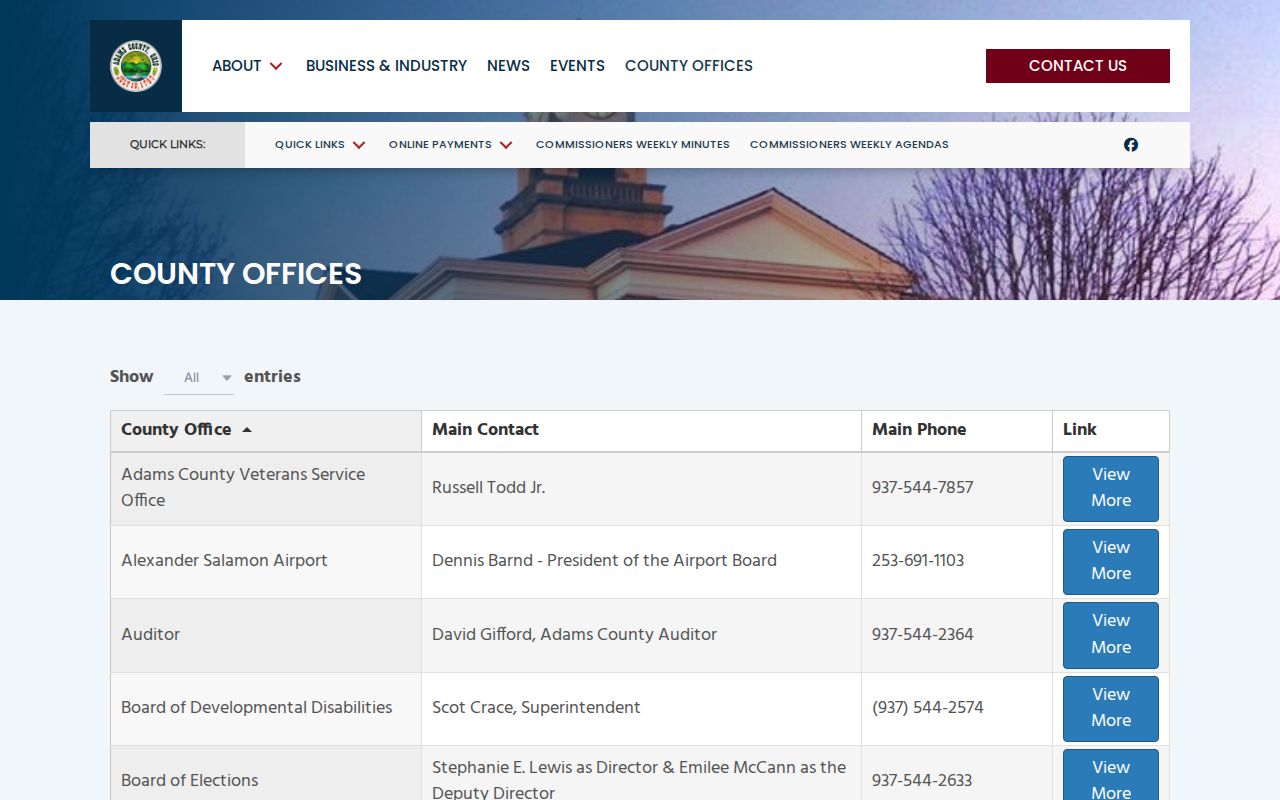Open Business & Industry menu item
1280x800 pixels.
pos(386,66)
